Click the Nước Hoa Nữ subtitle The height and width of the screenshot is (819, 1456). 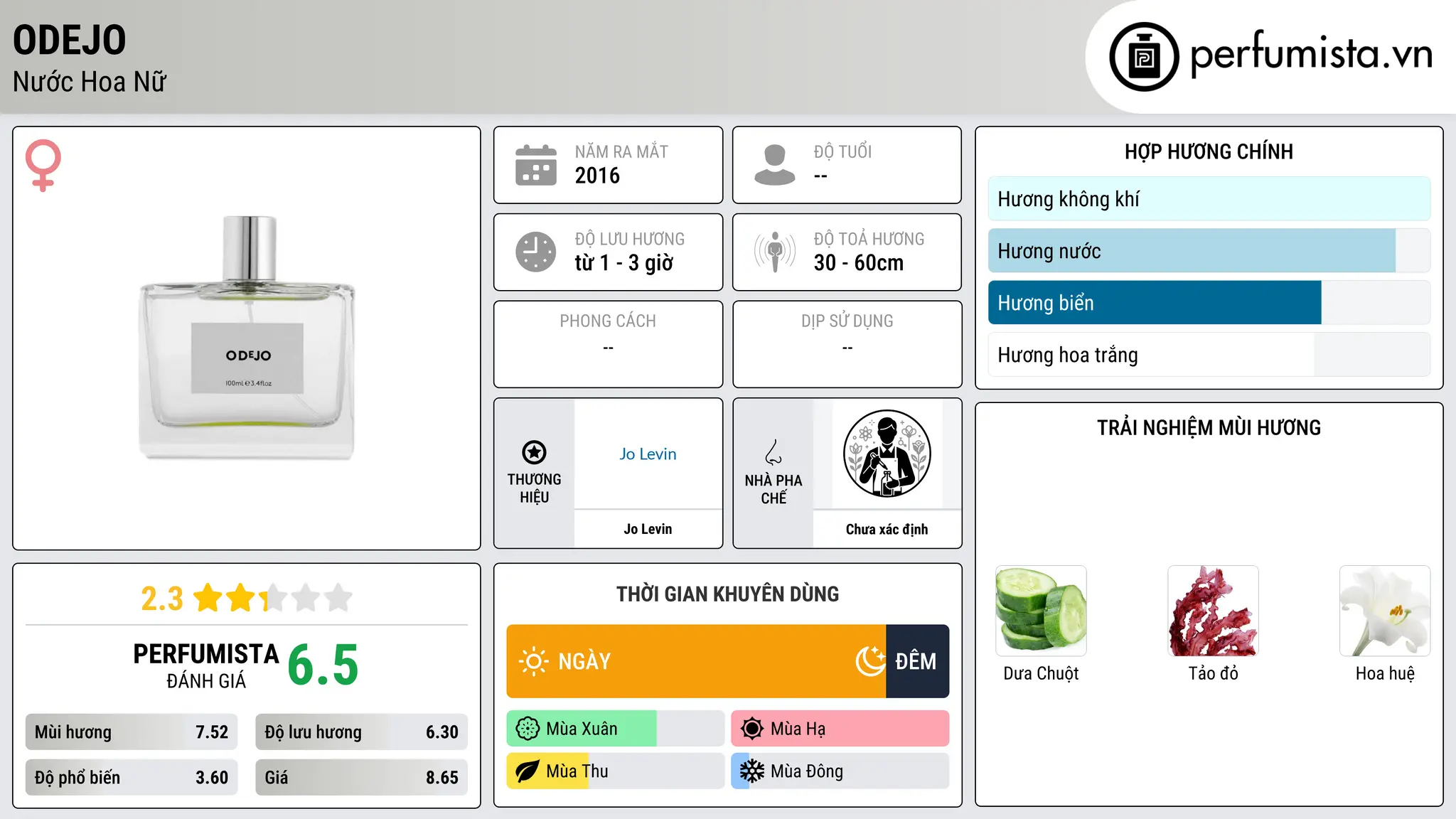(90, 82)
